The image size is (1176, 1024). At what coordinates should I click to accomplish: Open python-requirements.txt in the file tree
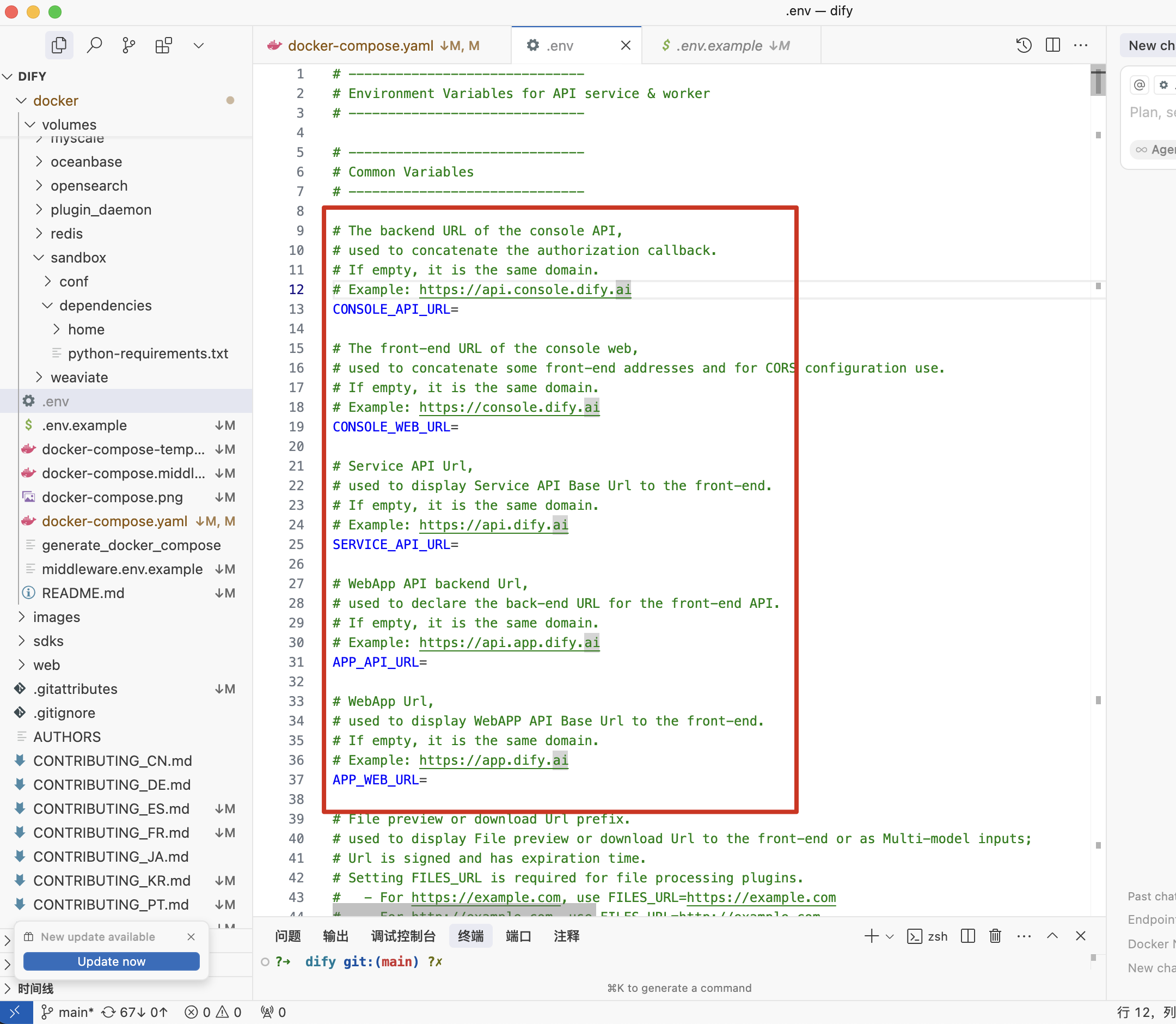pyautogui.click(x=148, y=353)
